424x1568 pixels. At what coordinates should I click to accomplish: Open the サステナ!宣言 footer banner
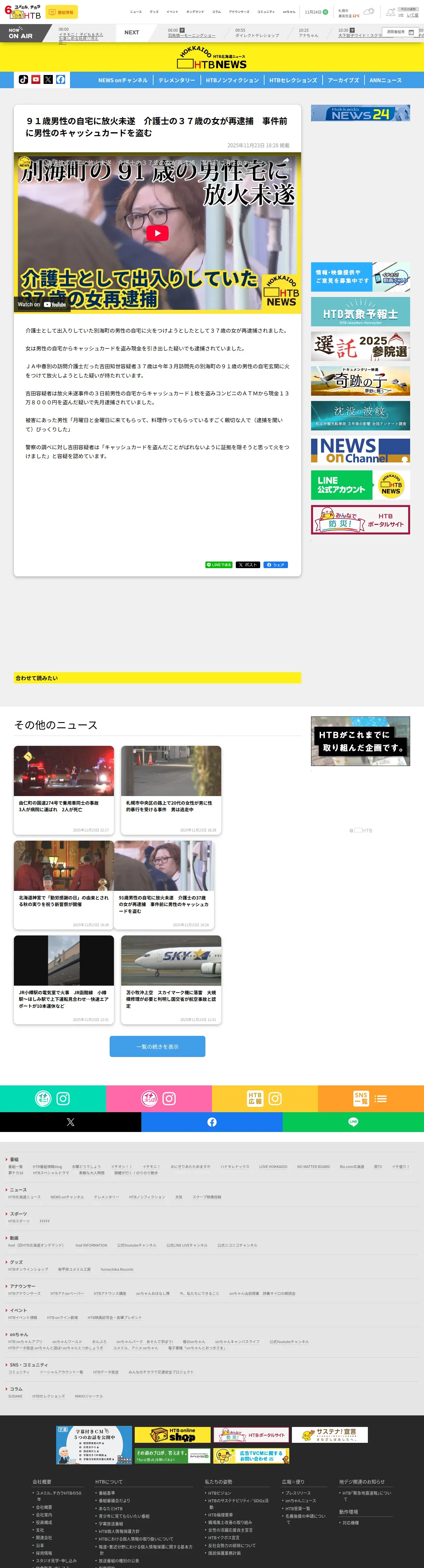click(330, 1435)
